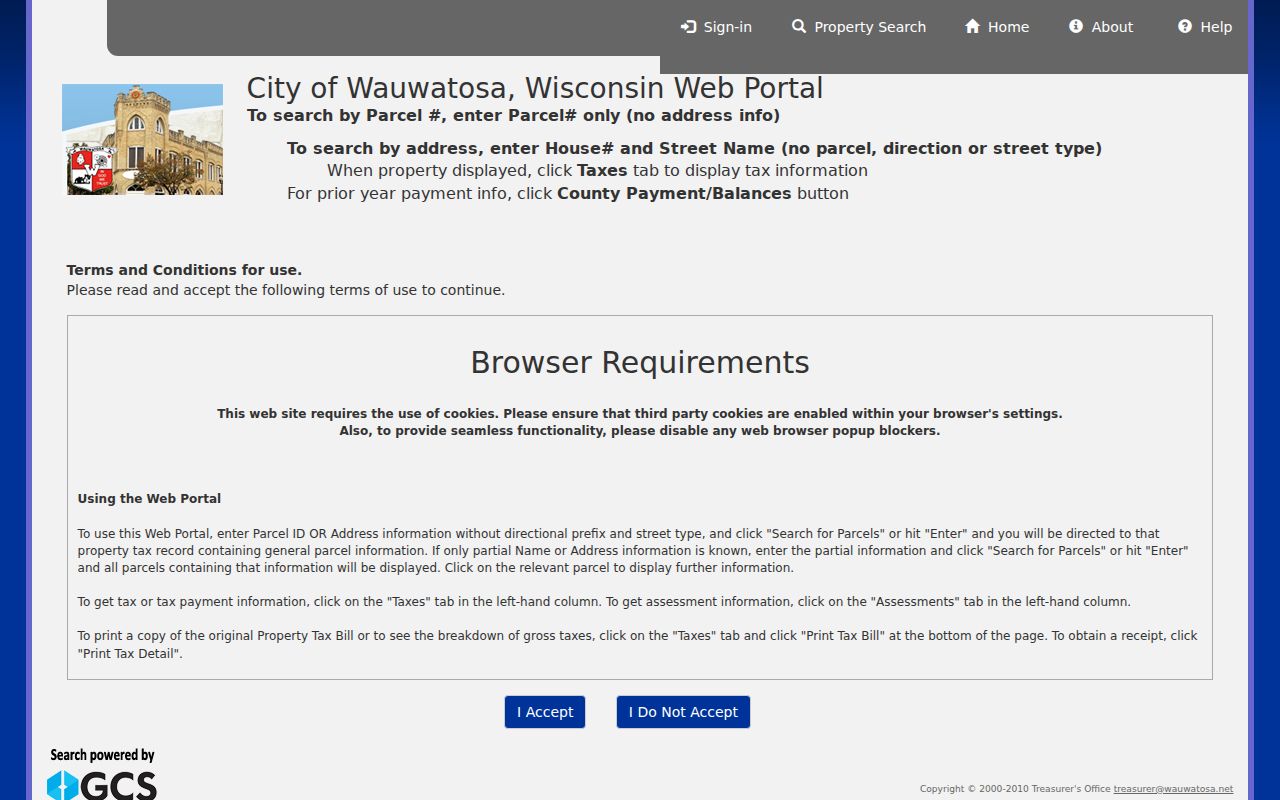Accept the terms with I Accept
Screen dimensions: 1280x800
[x=545, y=712]
